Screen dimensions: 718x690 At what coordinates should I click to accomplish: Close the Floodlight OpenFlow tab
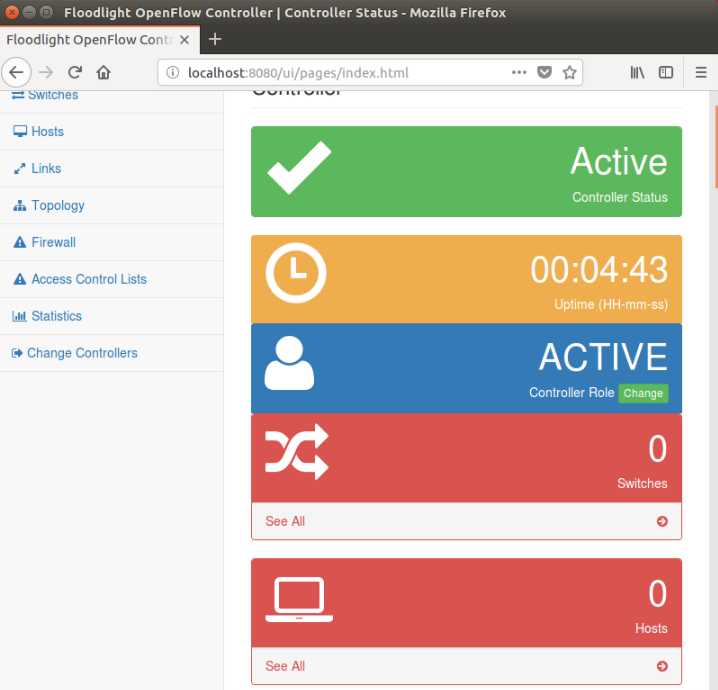185,40
